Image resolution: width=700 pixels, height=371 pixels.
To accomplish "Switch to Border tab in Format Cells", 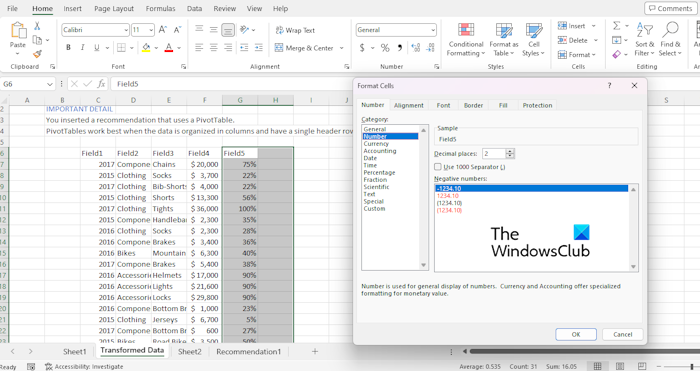I will (473, 105).
